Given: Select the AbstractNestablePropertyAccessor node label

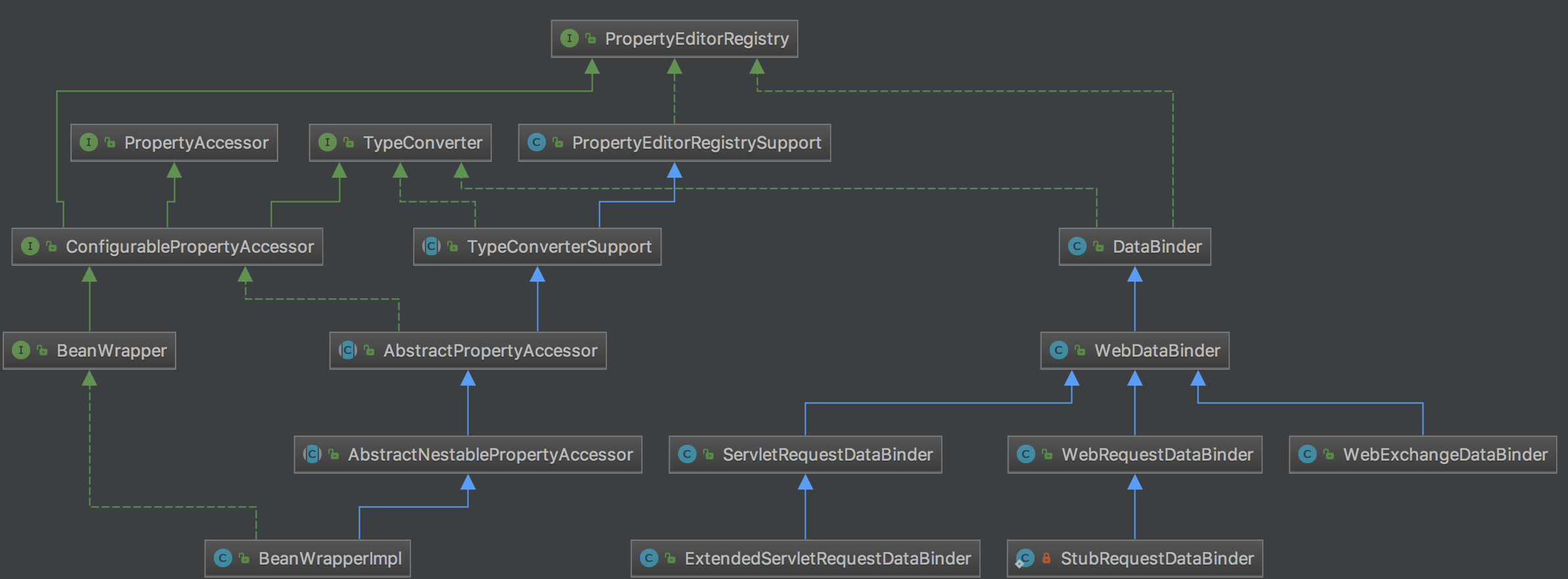Looking at the screenshot, I should tap(490, 455).
